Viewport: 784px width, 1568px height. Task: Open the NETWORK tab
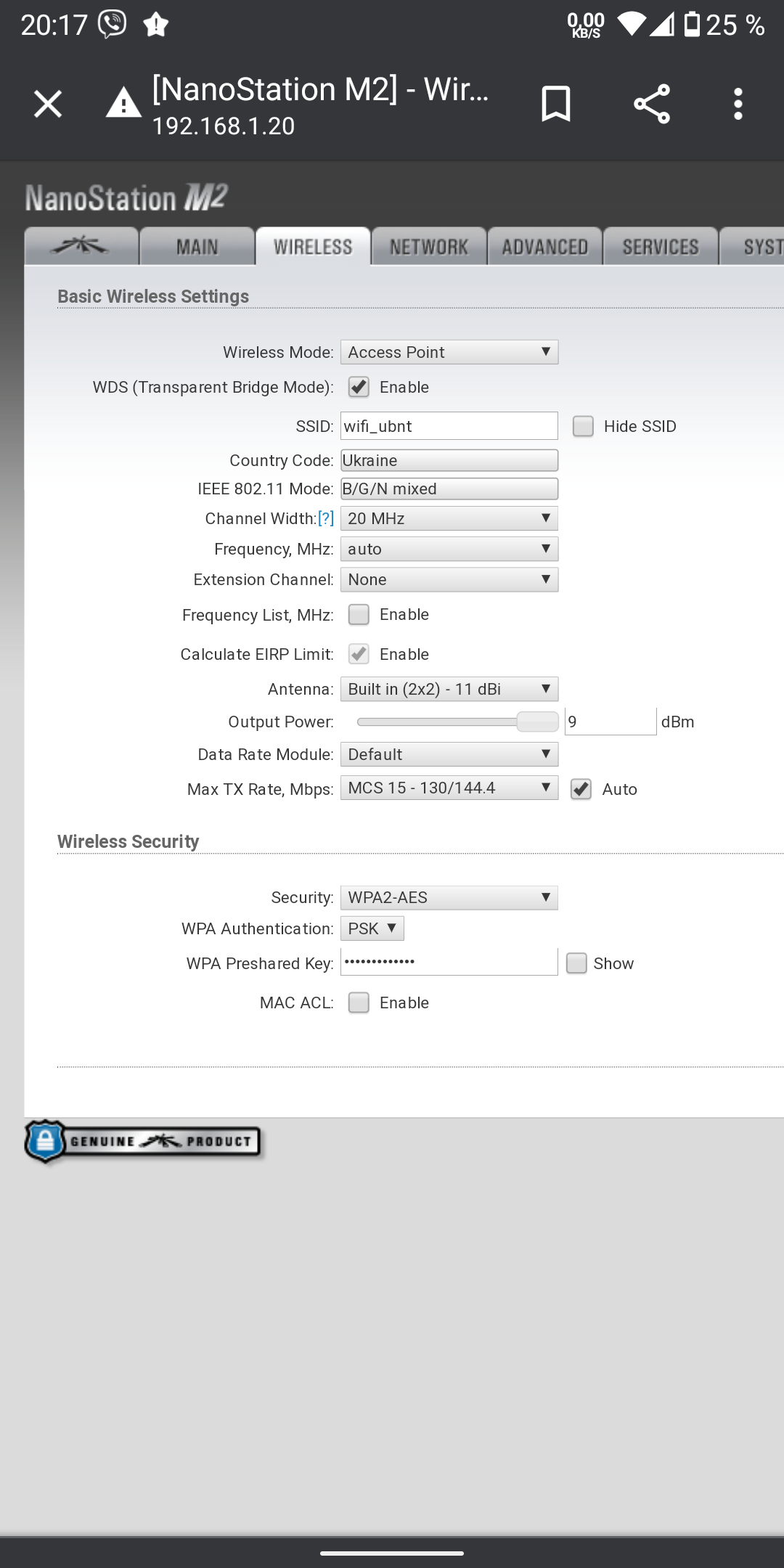point(429,247)
